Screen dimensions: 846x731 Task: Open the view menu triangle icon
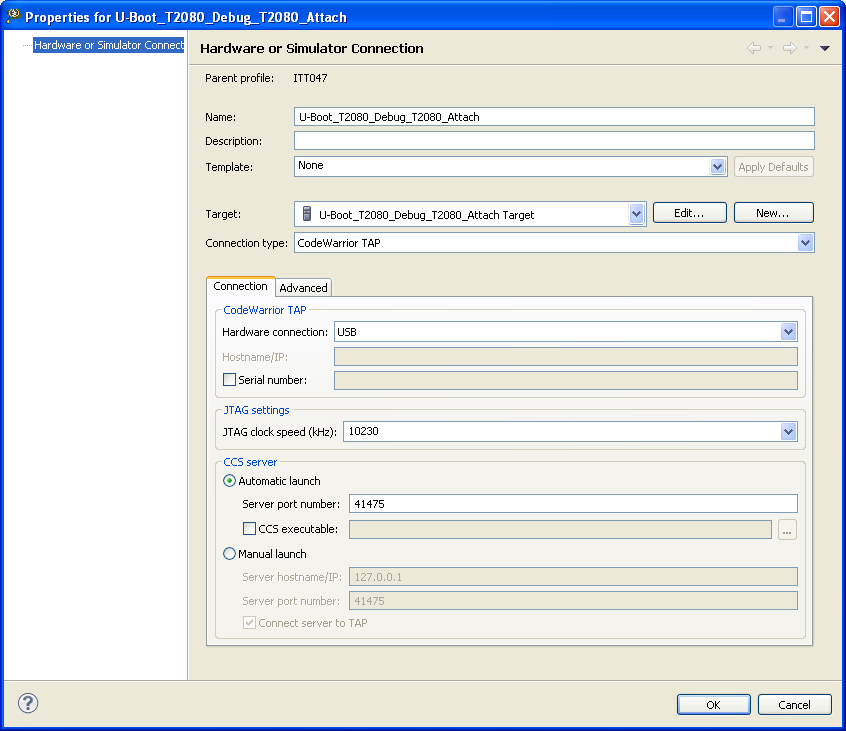click(825, 48)
